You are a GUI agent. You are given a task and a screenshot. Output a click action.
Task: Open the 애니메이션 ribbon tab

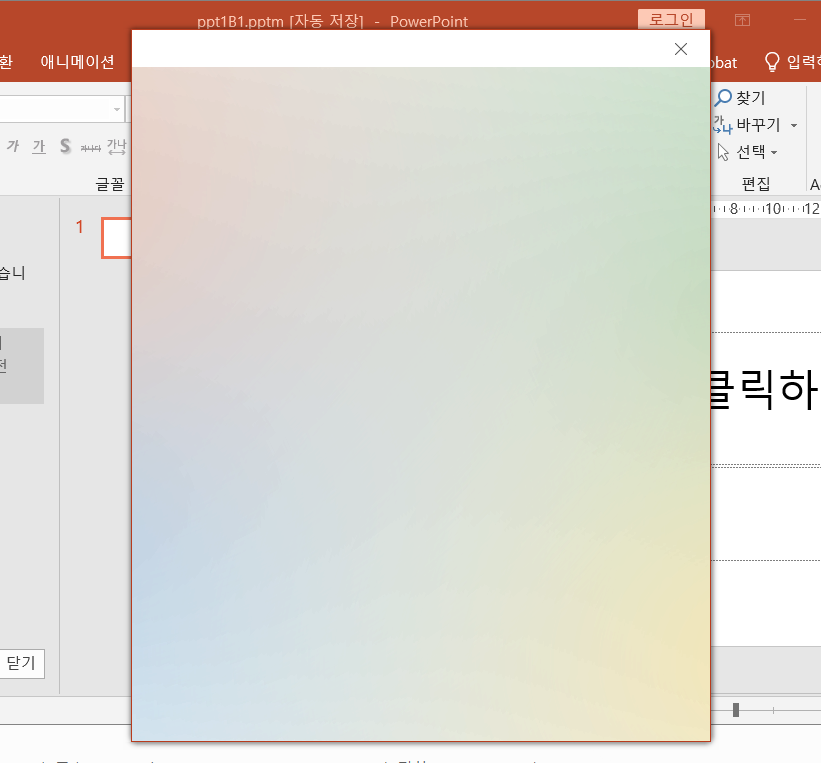click(x=77, y=62)
